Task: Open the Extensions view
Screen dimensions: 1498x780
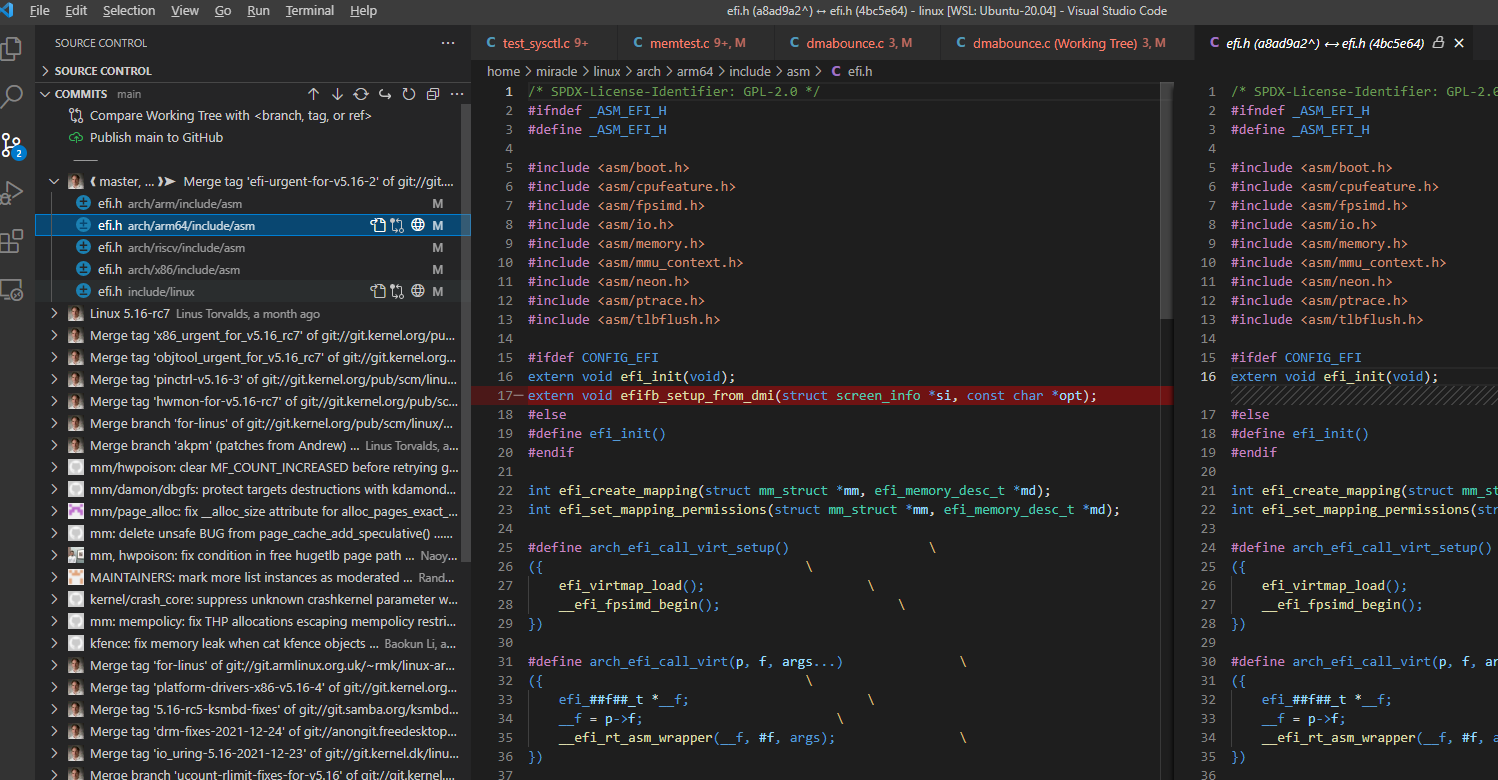Action: [x=12, y=241]
